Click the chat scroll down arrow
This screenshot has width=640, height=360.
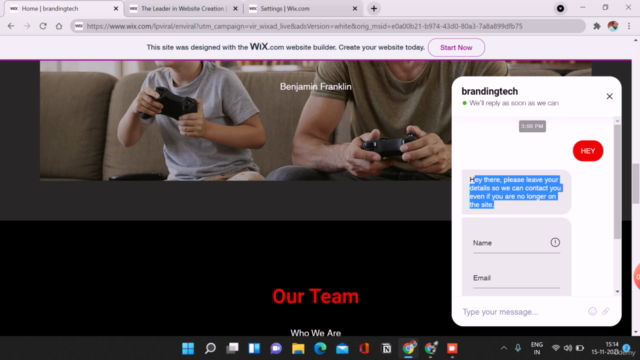tap(617, 291)
